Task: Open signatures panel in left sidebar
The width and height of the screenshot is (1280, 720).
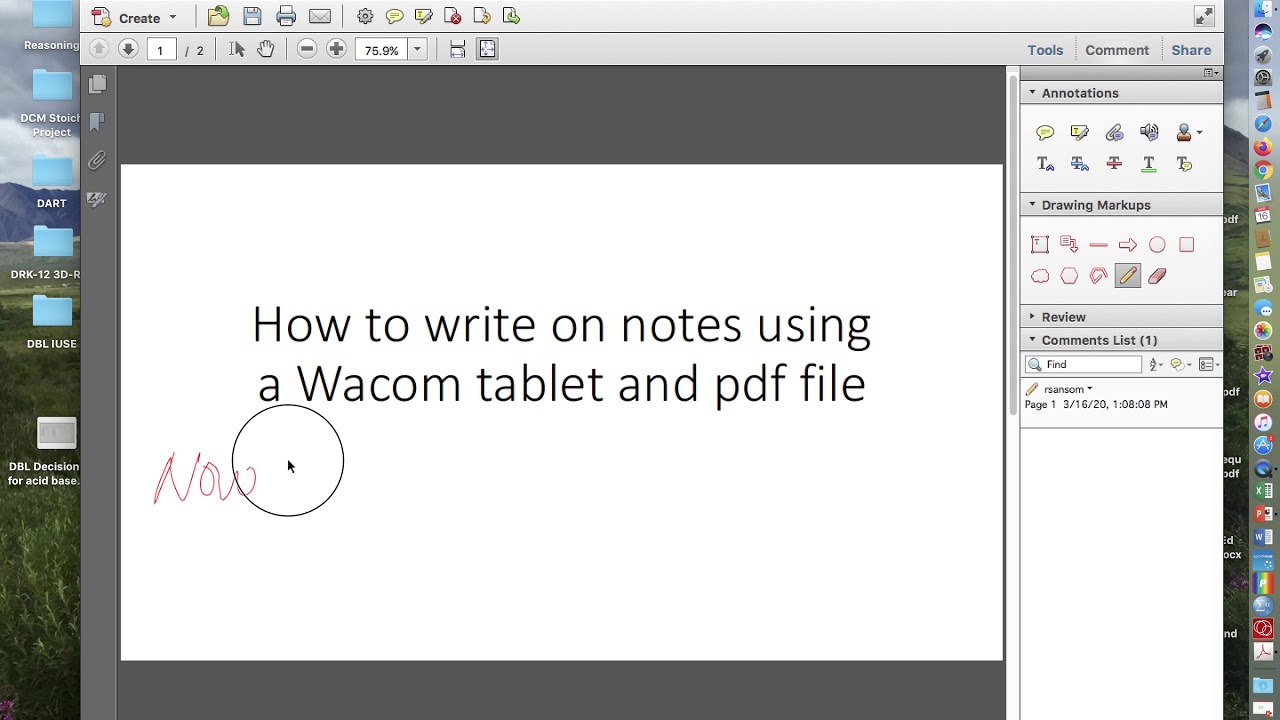Action: coord(97,199)
